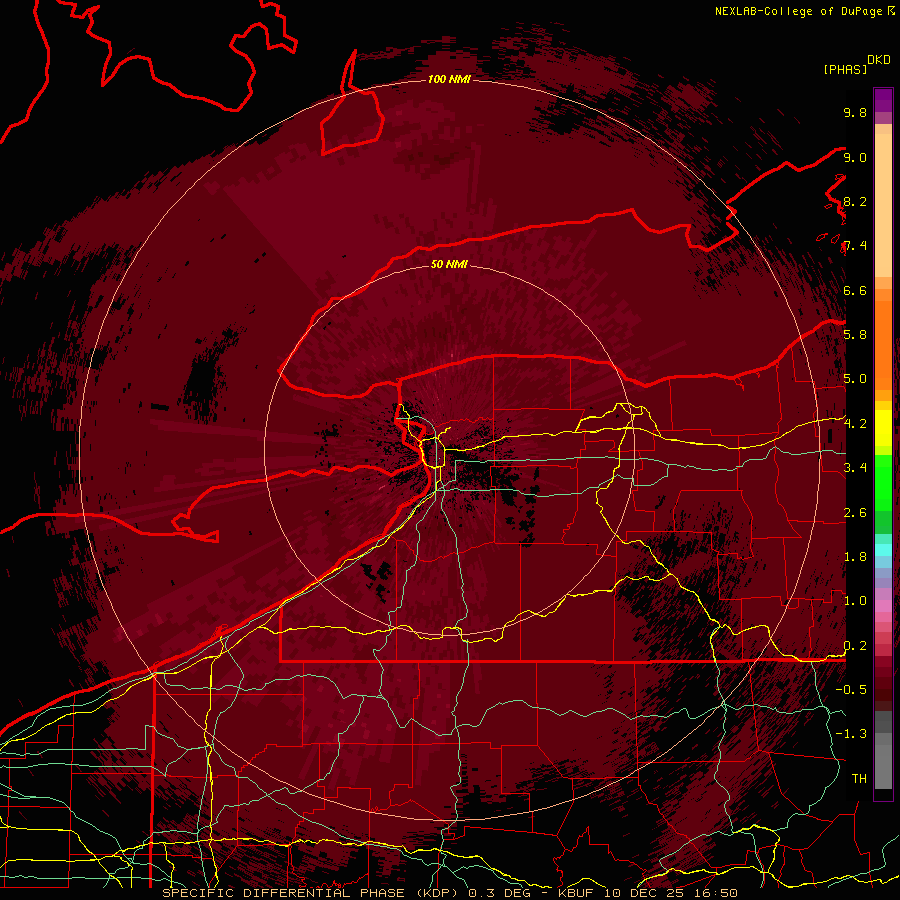
Task: Click the 100 NMI range ring label
Action: (x=449, y=79)
